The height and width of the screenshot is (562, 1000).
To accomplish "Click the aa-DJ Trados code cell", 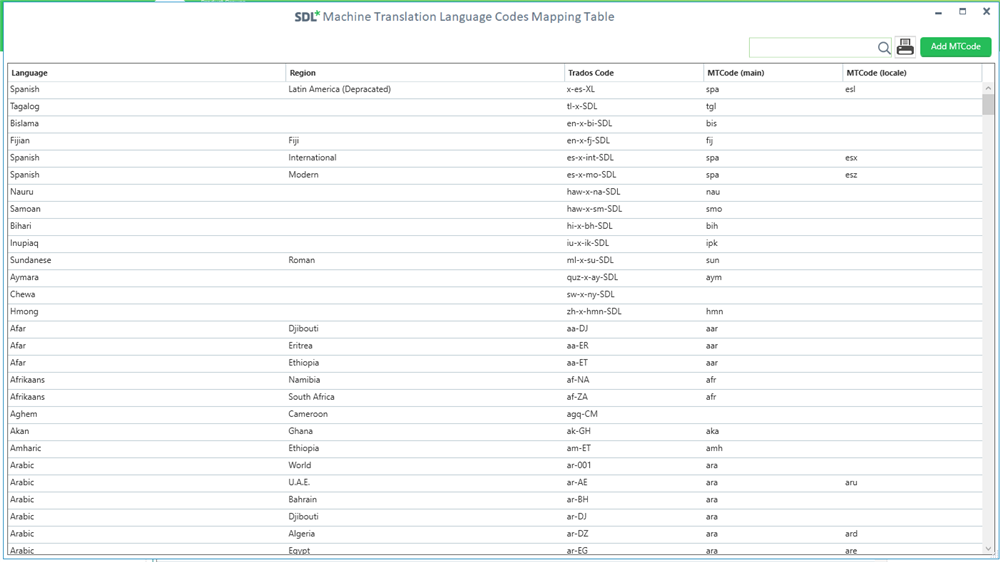I will tap(577, 329).
